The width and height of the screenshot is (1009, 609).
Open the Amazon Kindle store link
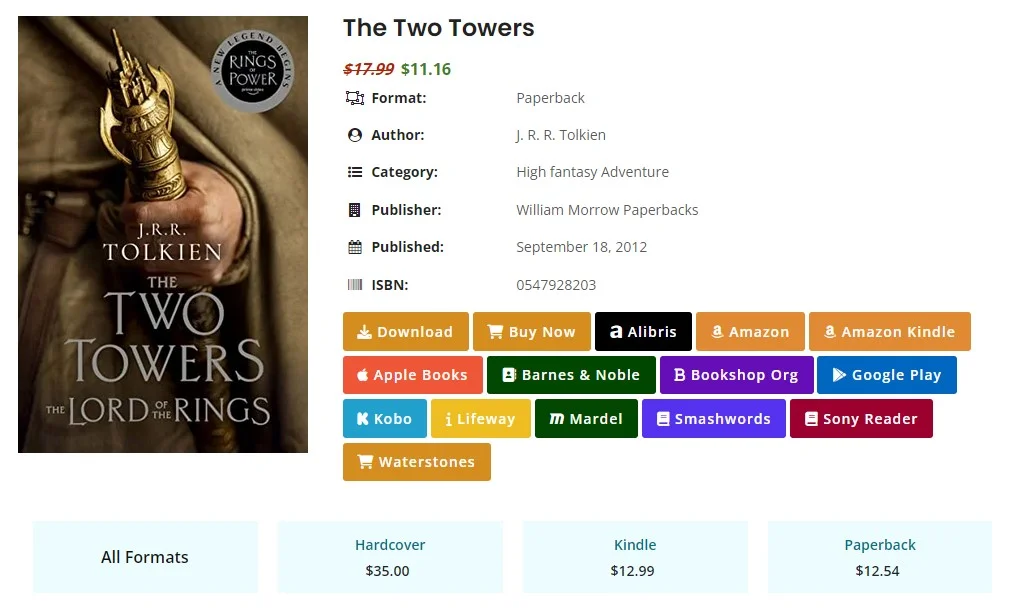[889, 331]
